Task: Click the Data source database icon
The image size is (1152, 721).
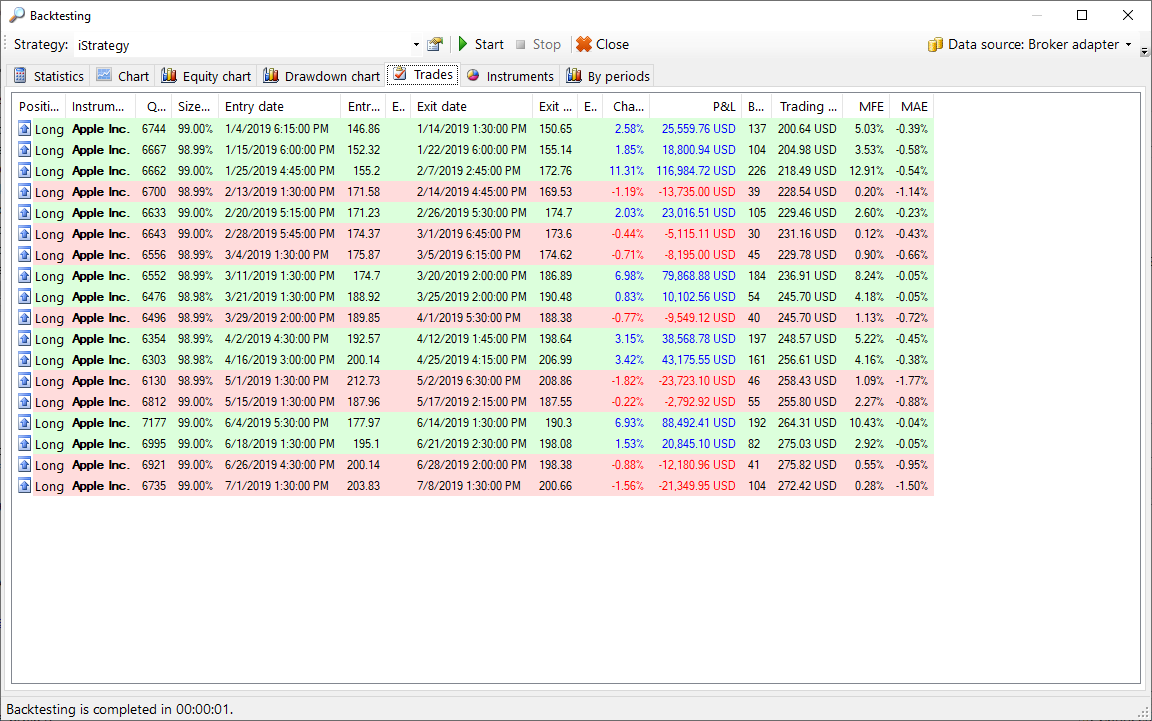Action: 935,45
